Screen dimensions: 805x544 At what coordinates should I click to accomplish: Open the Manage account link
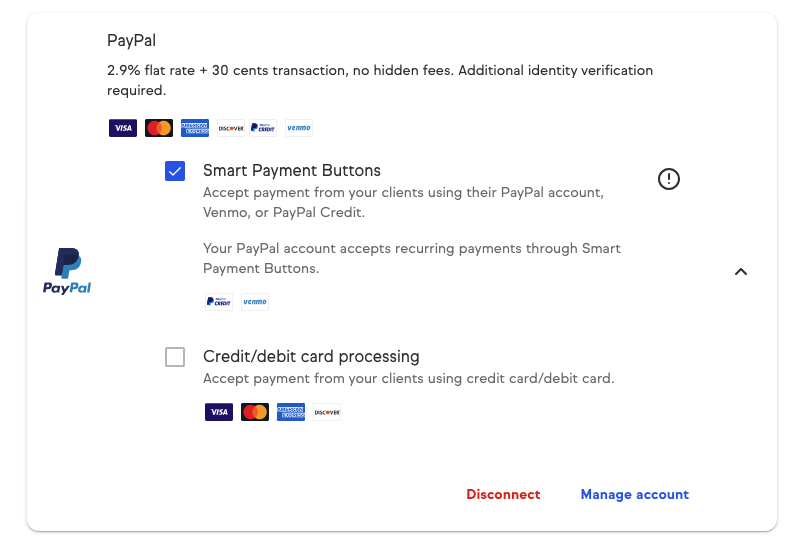click(634, 494)
